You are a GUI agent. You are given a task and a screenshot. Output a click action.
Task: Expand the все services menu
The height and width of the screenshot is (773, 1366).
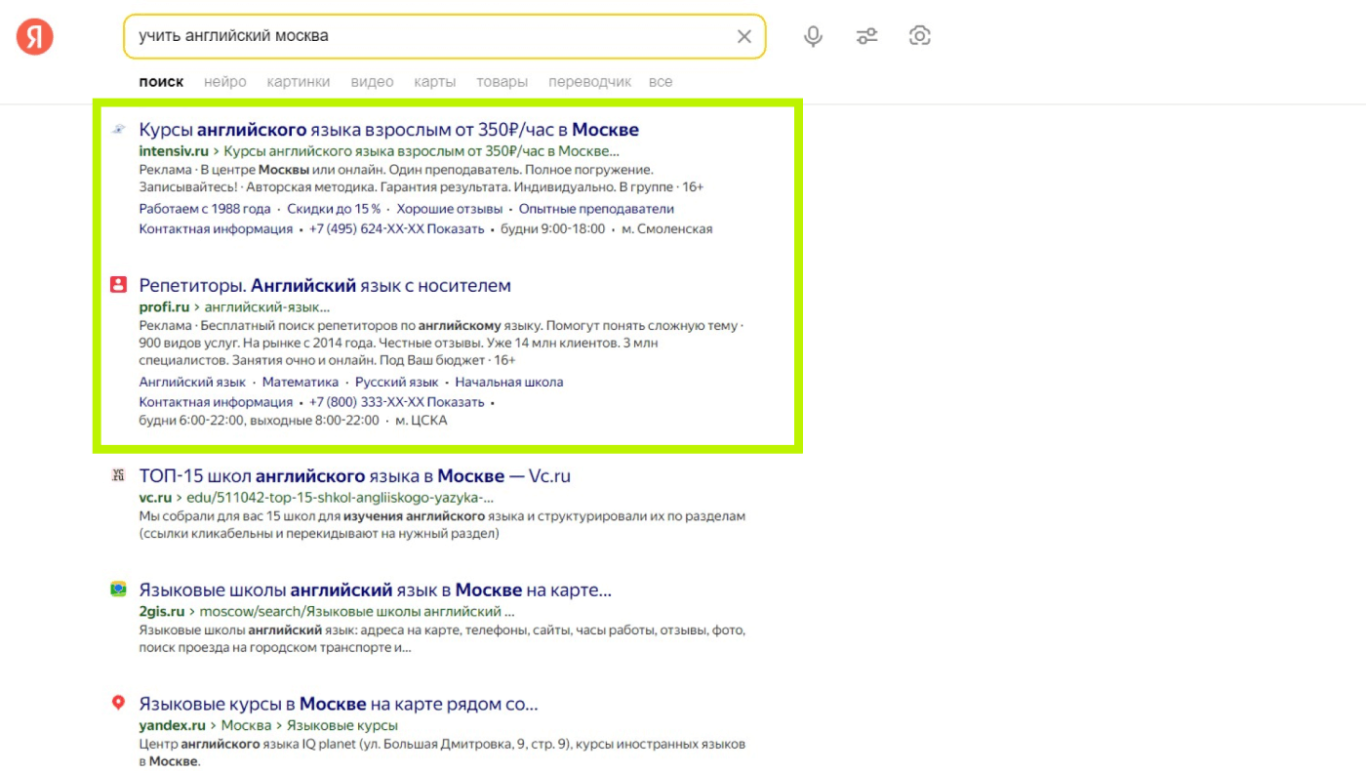pos(660,82)
